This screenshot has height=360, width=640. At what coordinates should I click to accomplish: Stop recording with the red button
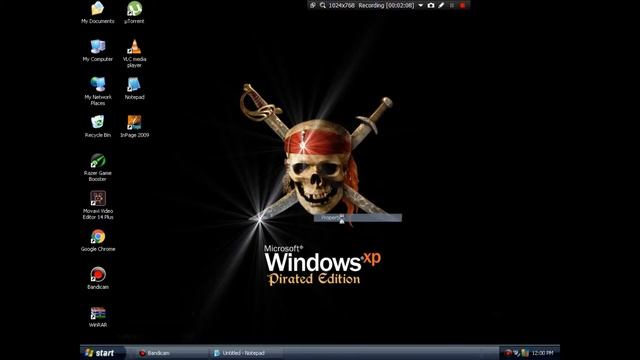coord(462,5)
